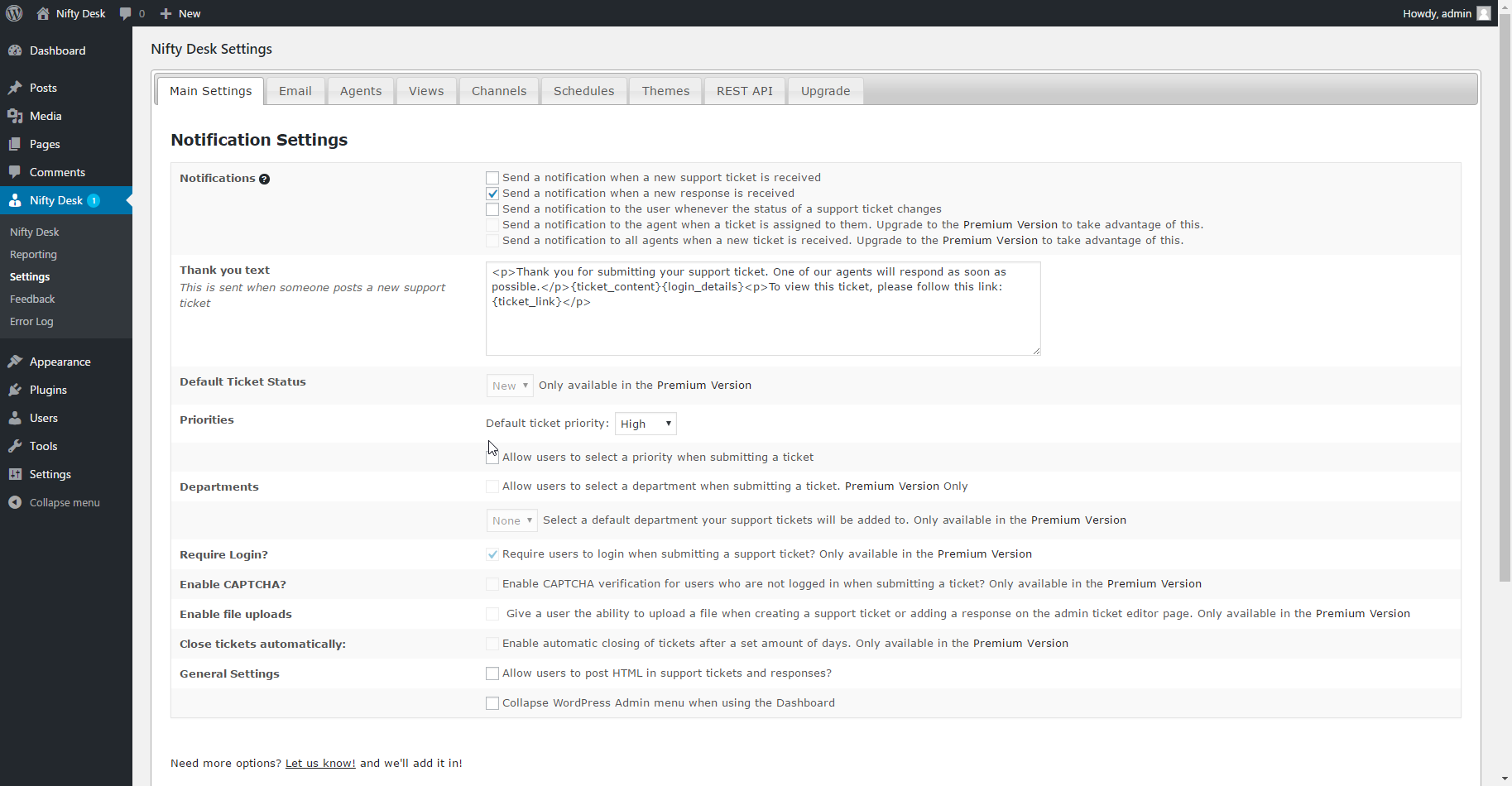Select the Main Settings tab

click(x=211, y=91)
